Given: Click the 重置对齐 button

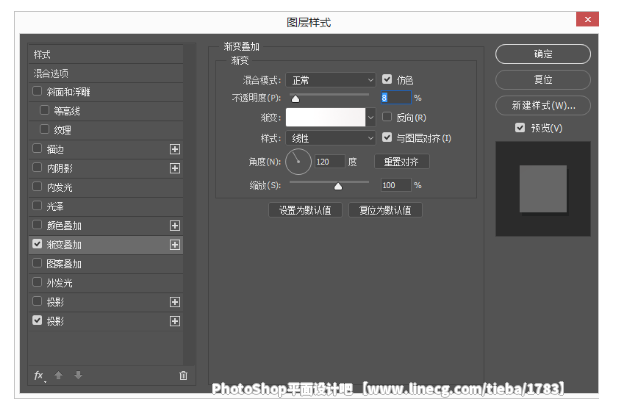Looking at the screenshot, I should (402, 161).
